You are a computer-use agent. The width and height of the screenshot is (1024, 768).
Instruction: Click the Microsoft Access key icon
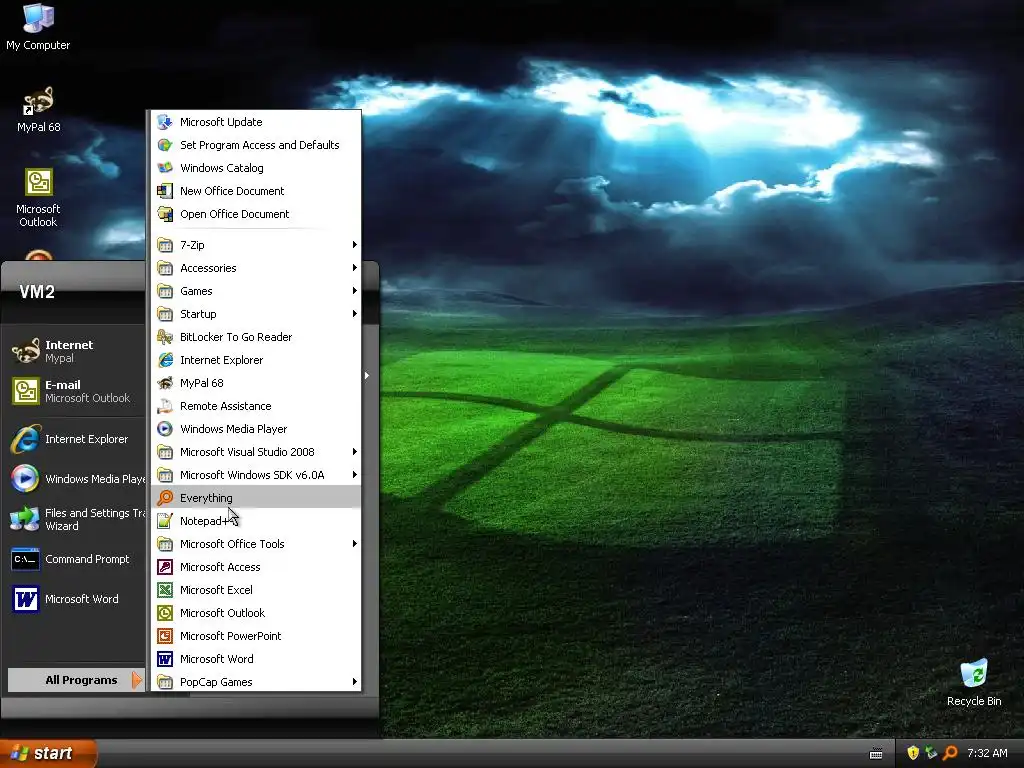(x=165, y=567)
